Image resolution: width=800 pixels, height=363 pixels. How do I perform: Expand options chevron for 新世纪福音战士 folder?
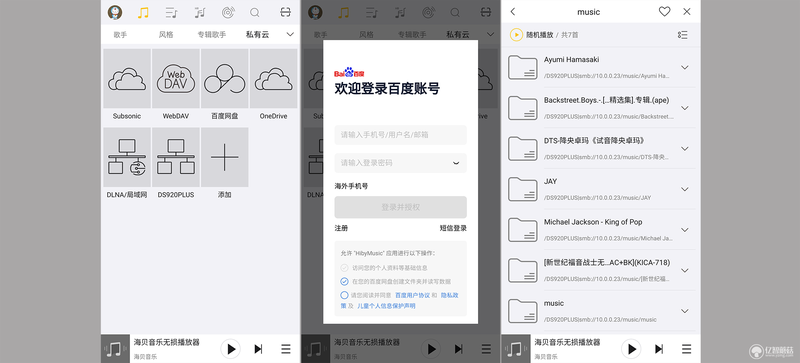pos(685,270)
